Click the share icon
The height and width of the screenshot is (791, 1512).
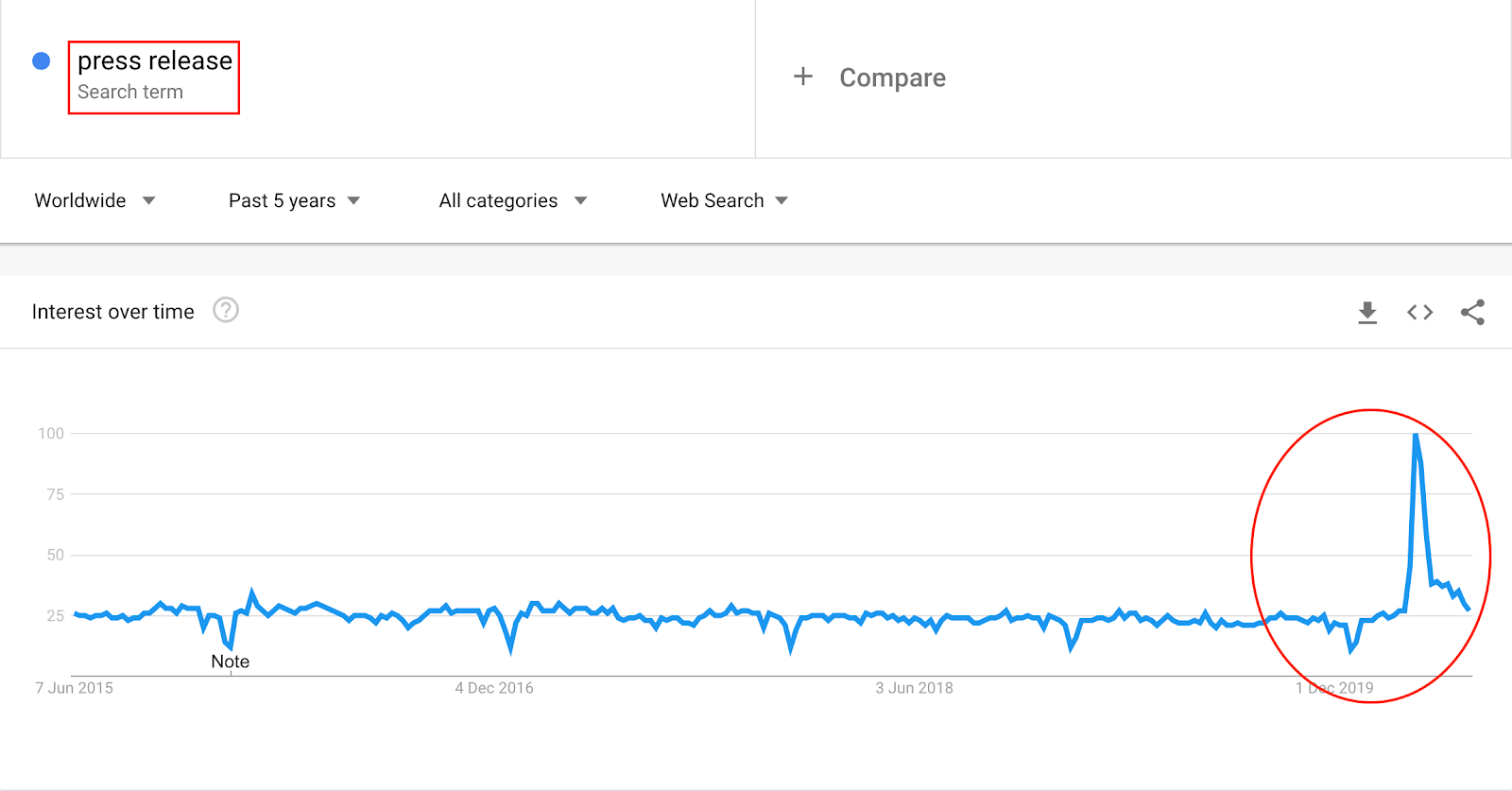pyautogui.click(x=1472, y=312)
